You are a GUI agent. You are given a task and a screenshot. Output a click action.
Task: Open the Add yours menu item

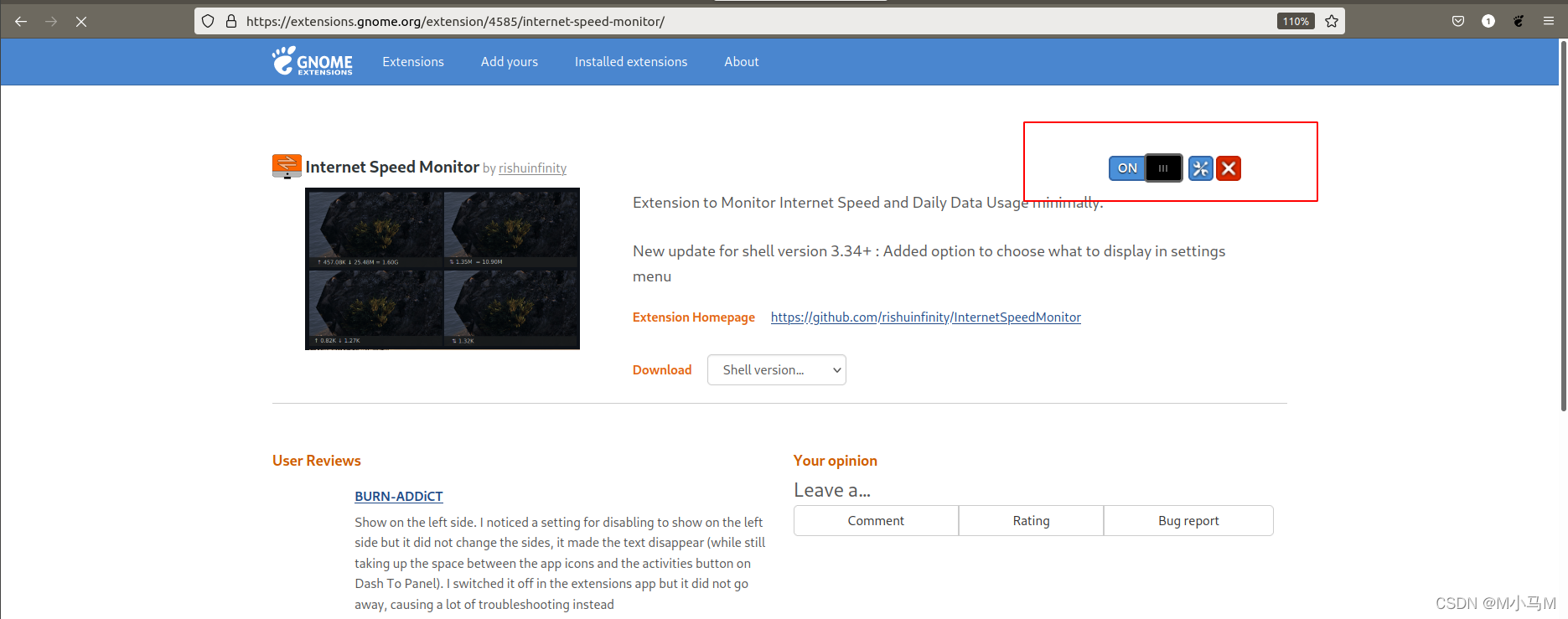510,62
